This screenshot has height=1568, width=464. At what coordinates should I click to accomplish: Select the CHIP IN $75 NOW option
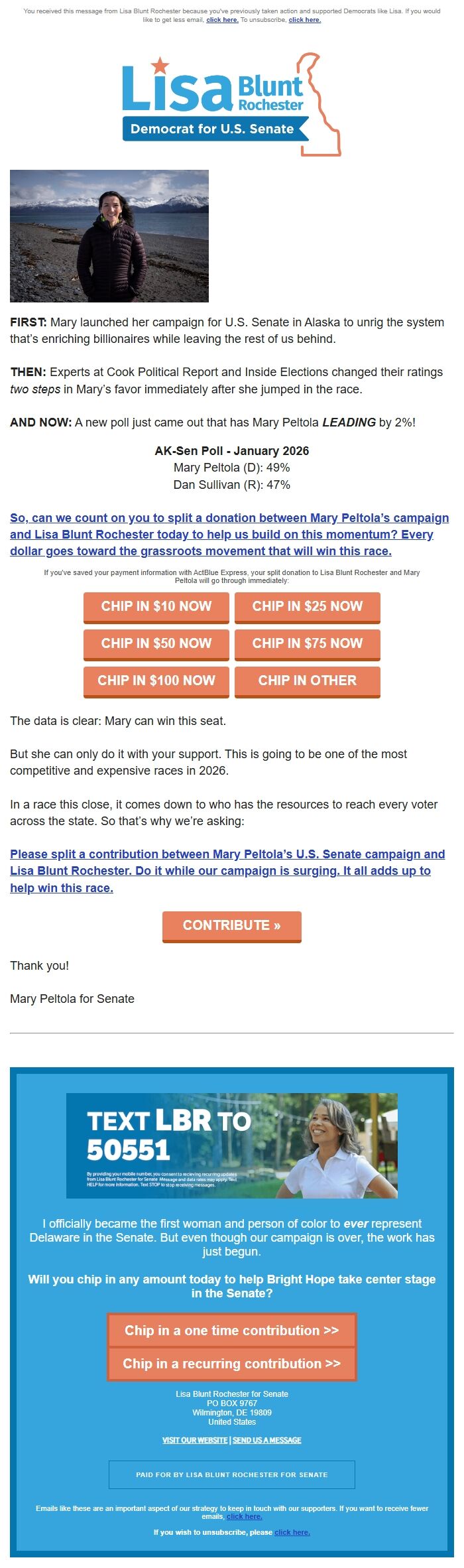(x=307, y=644)
